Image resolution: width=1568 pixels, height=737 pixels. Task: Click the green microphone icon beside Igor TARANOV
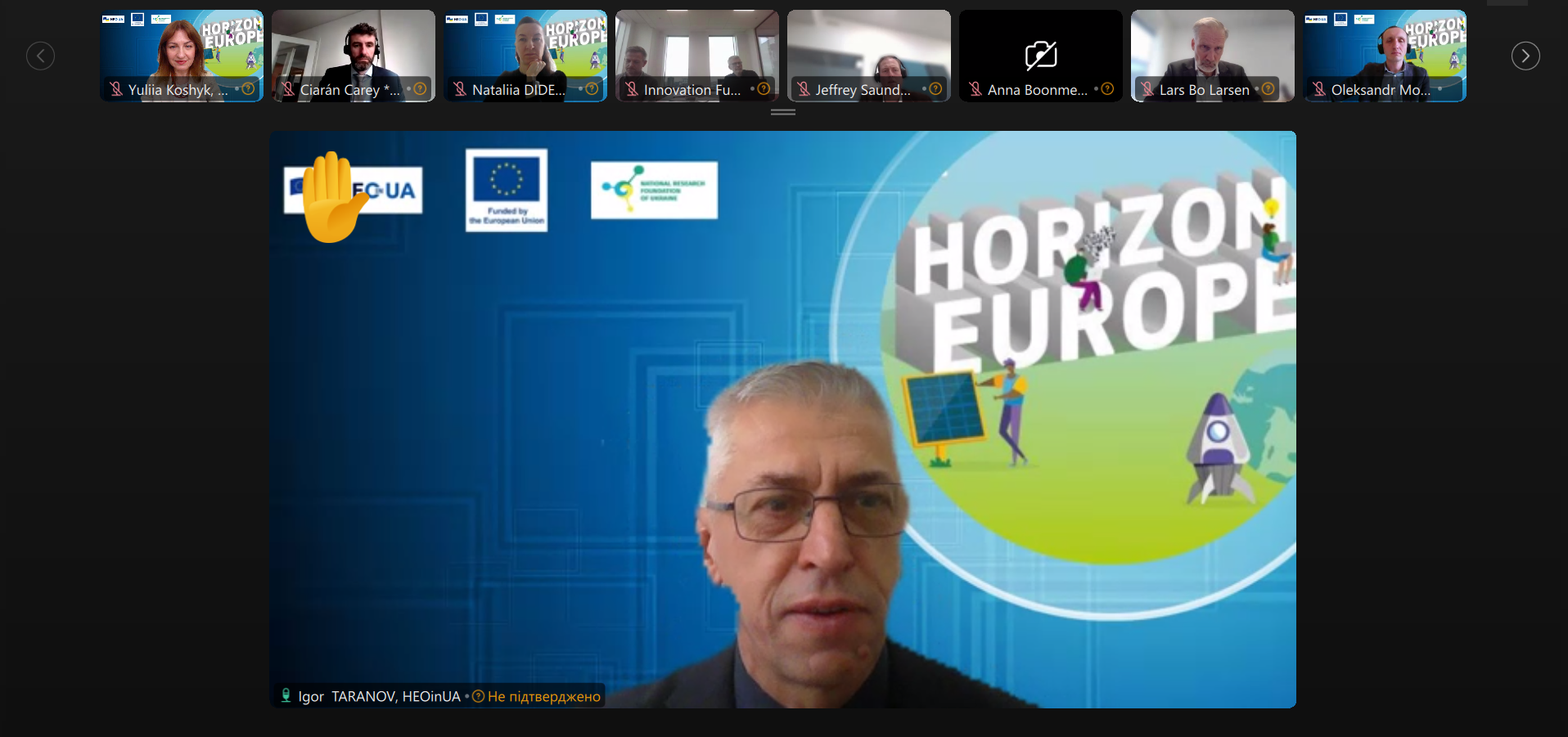(x=286, y=696)
